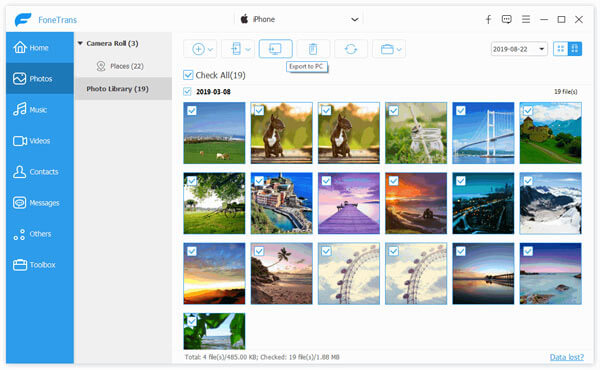Viewport: 600px width, 370px height.
Task: Uncheck the bridge photo checkbox
Action: (461, 111)
